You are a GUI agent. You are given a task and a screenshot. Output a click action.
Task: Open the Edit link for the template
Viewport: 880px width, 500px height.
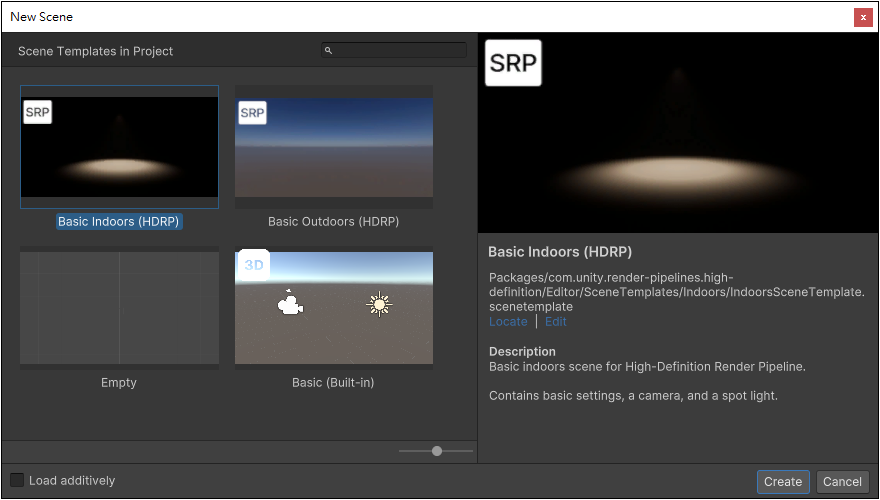tap(555, 321)
